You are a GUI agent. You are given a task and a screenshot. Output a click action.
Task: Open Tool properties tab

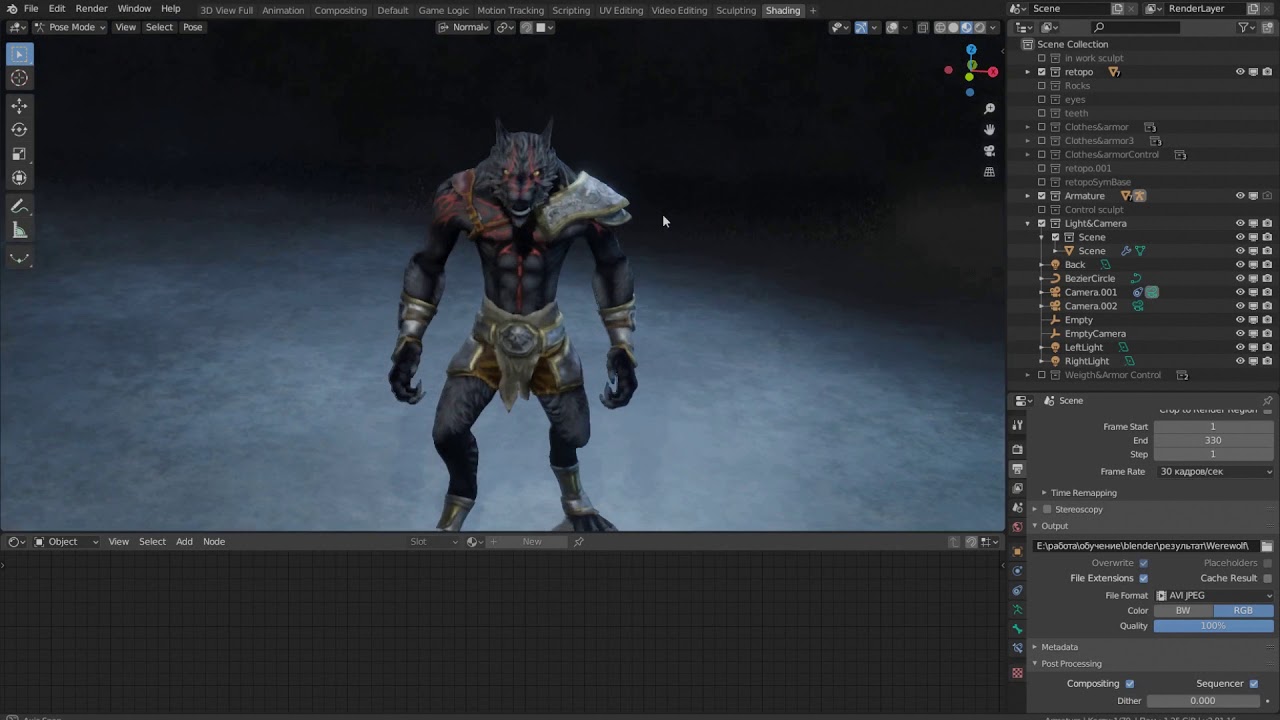coord(1017,425)
